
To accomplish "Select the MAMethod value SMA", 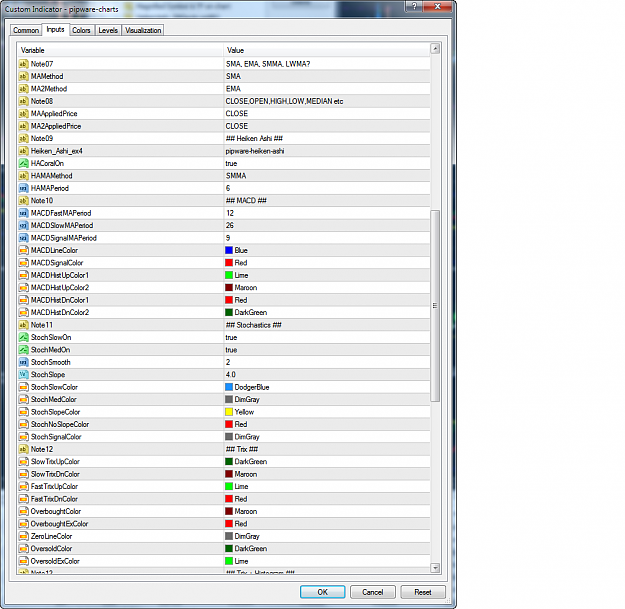I will point(233,76).
